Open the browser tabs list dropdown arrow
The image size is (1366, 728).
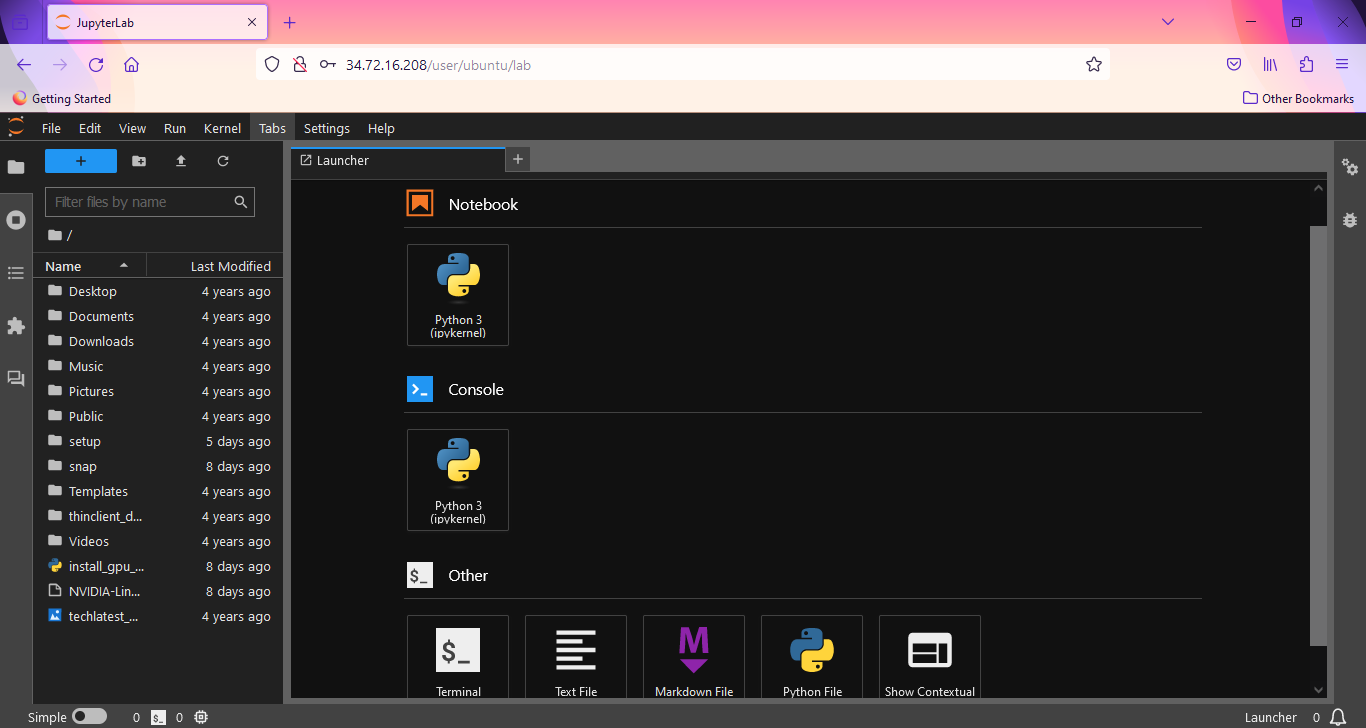pyautogui.click(x=1167, y=22)
